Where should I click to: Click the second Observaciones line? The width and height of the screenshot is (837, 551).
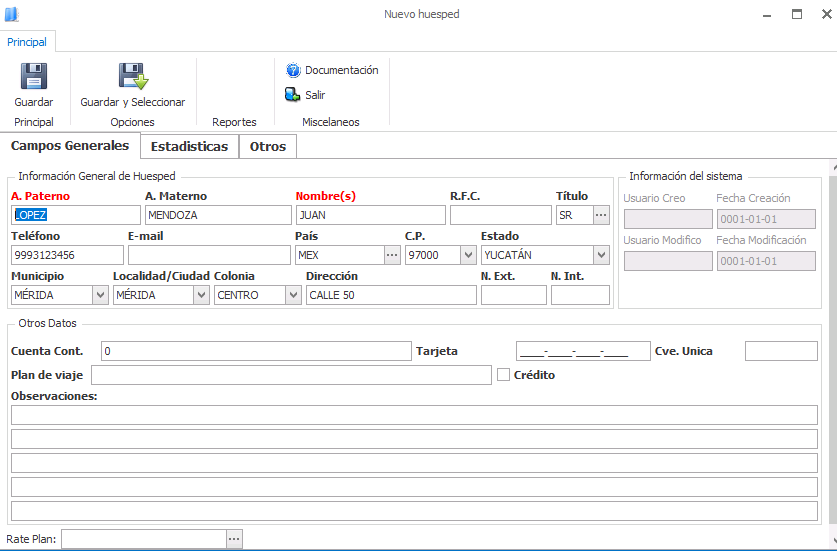(x=414, y=439)
